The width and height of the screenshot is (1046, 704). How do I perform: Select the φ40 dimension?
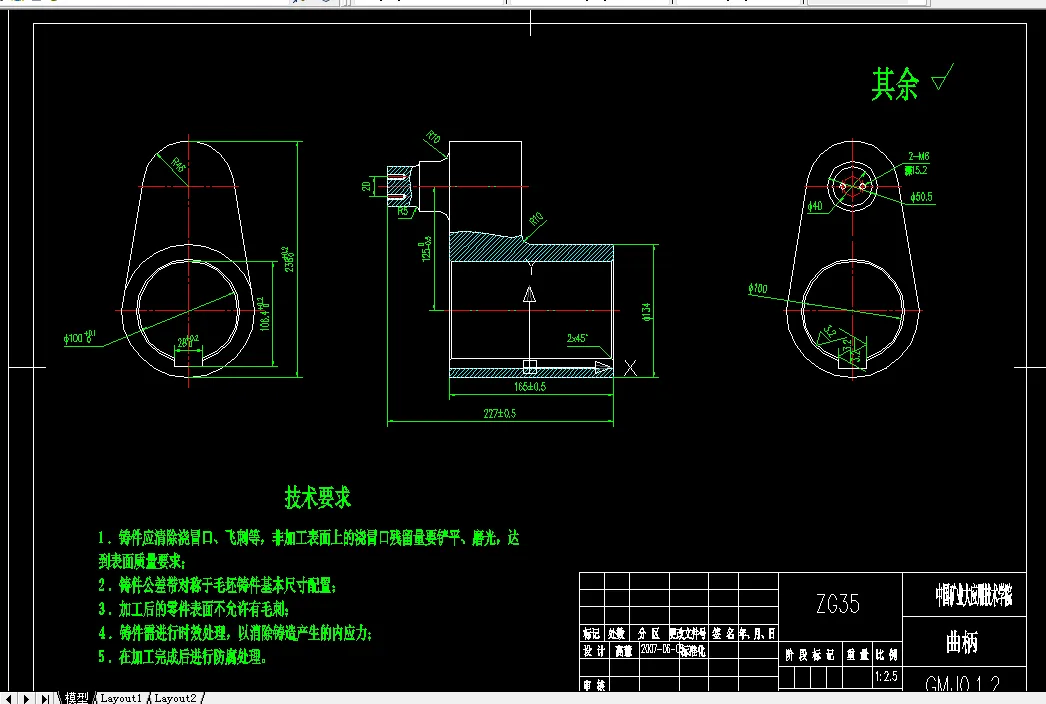pyautogui.click(x=815, y=206)
